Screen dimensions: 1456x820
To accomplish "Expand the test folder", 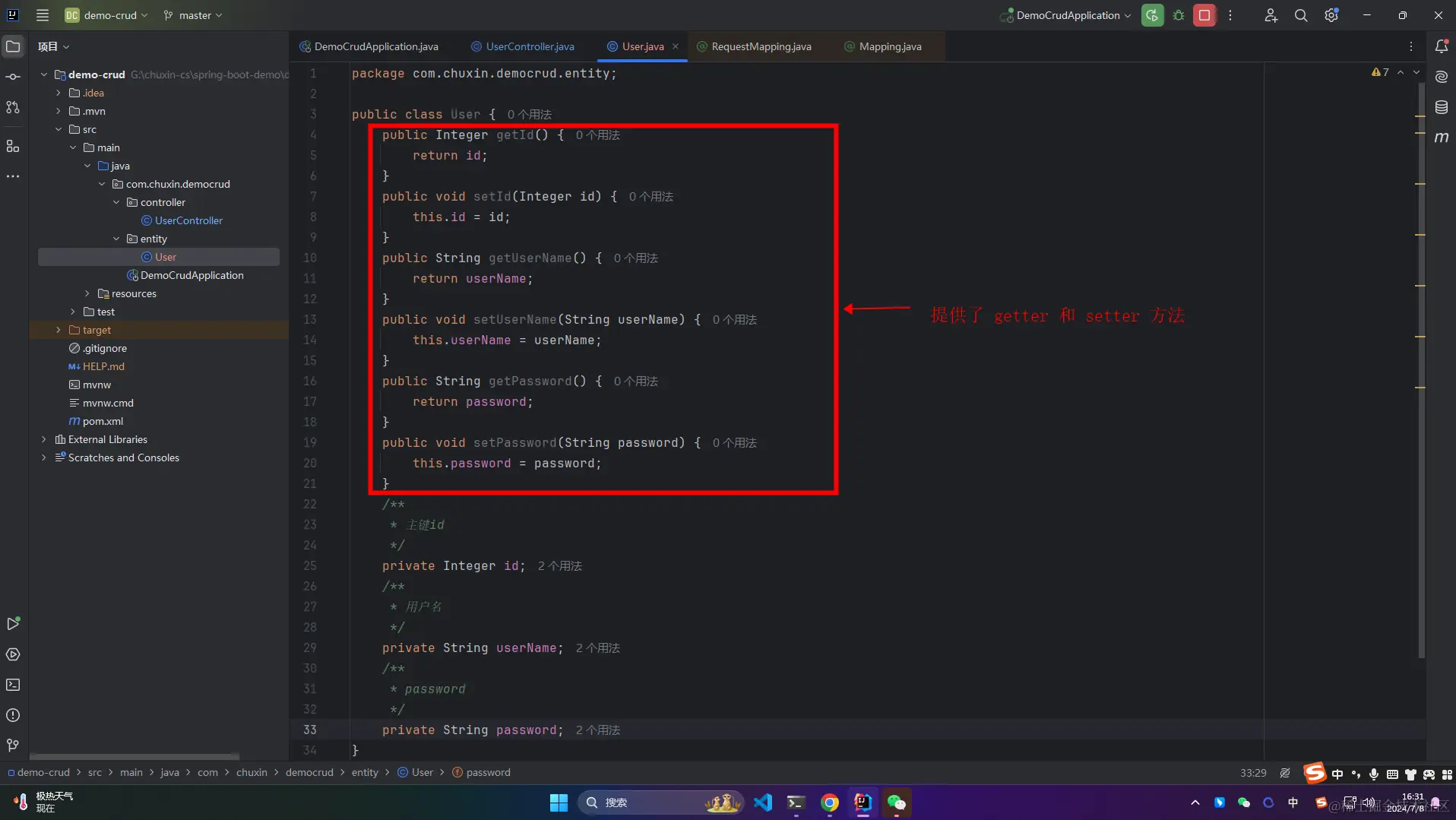I will 73,312.
